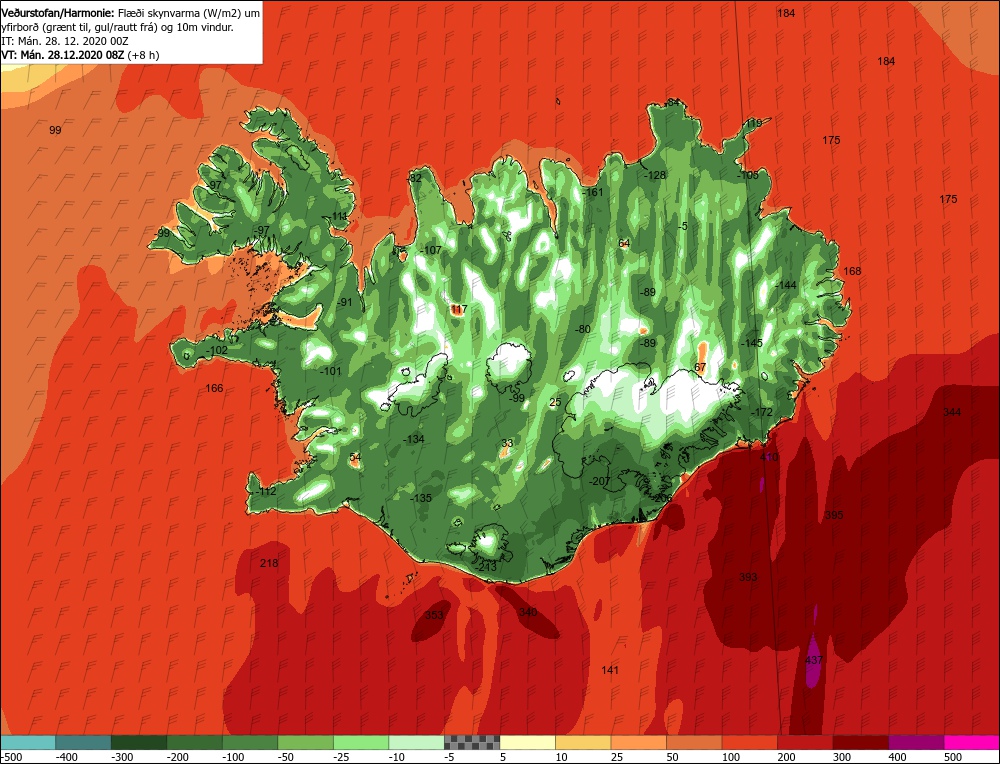The image size is (1000, 764).
Task: Pick the orange swatch between 25 and 50
Action: click(638, 742)
